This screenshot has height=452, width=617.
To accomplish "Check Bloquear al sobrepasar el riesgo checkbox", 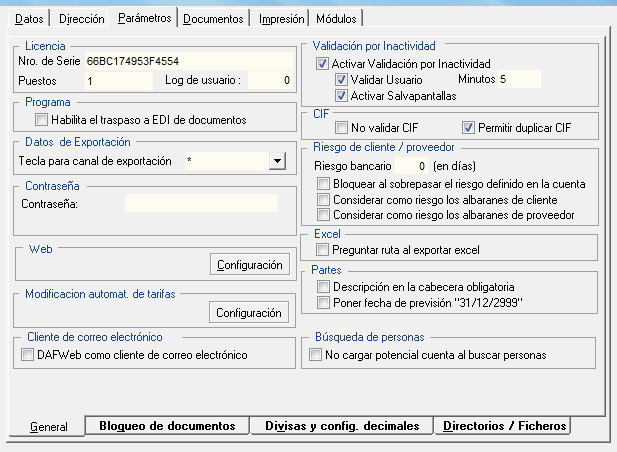I will (x=323, y=183).
